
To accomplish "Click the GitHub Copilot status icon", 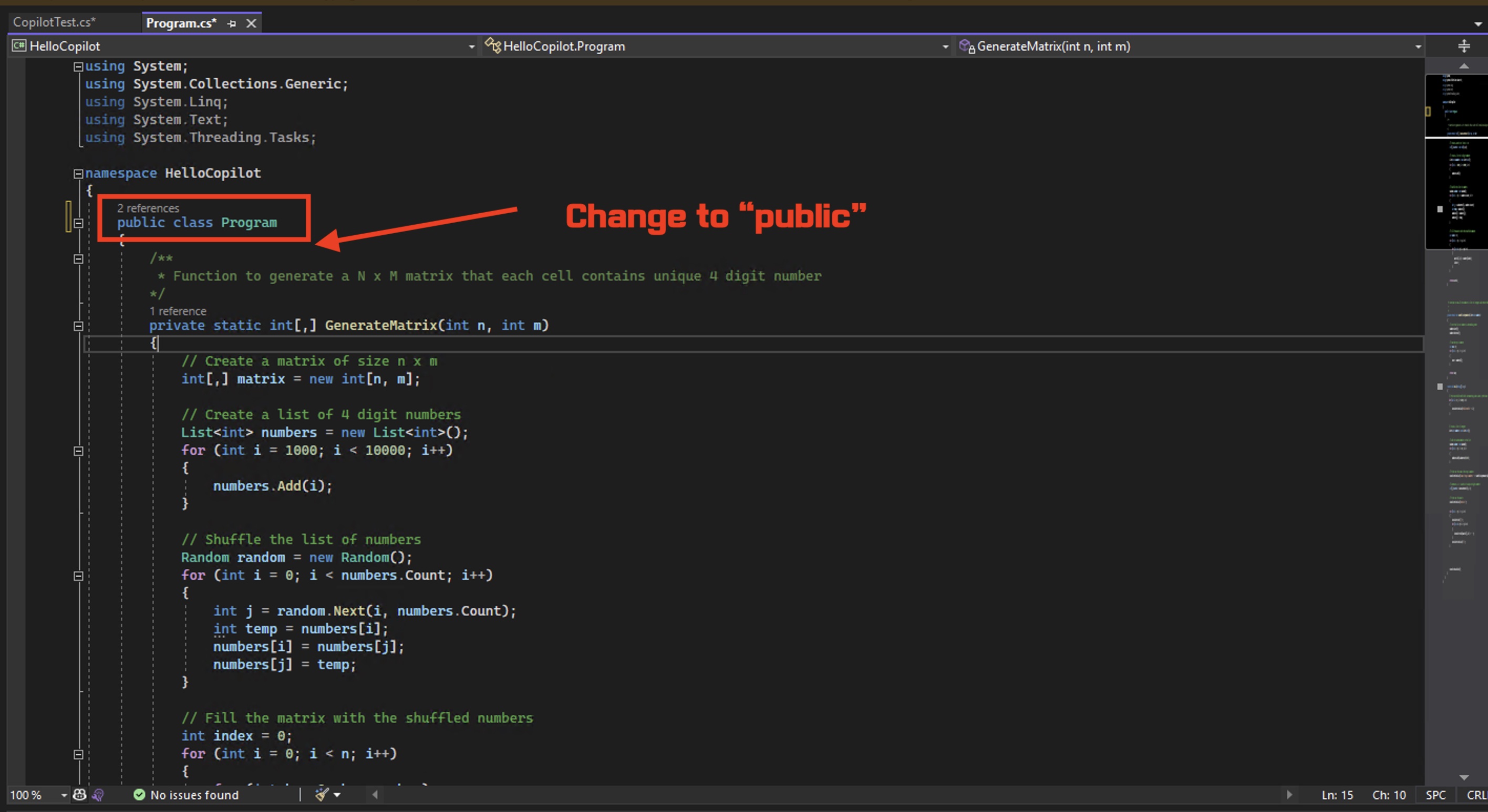I will 80,795.
